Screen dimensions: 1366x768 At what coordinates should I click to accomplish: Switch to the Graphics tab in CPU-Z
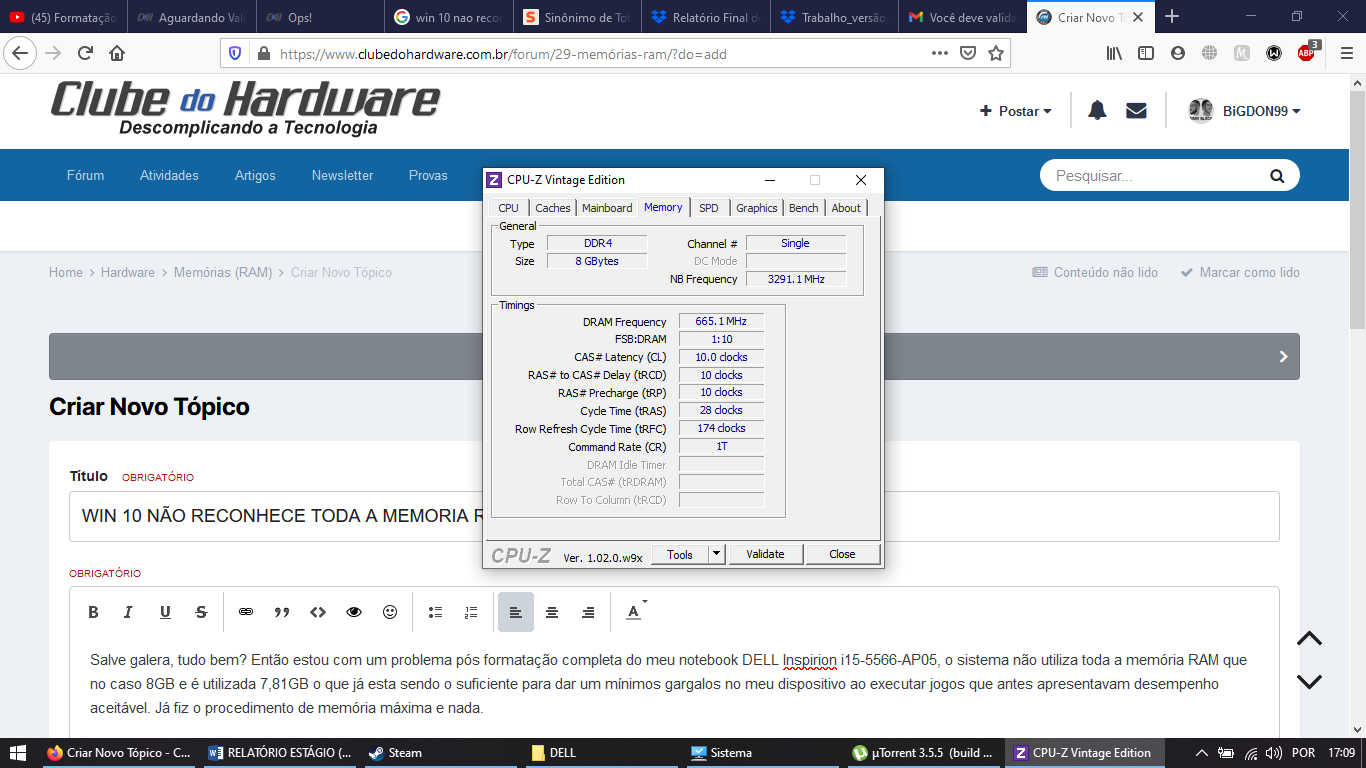(x=756, y=208)
